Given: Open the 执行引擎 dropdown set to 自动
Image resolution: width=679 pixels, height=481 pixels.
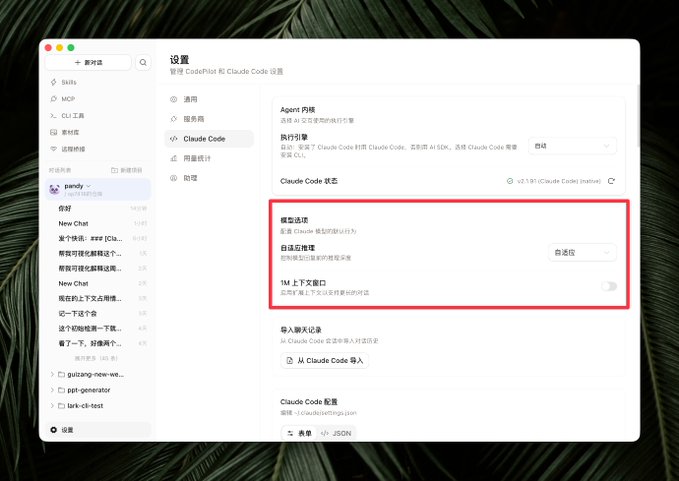Looking at the screenshot, I should (x=572, y=146).
